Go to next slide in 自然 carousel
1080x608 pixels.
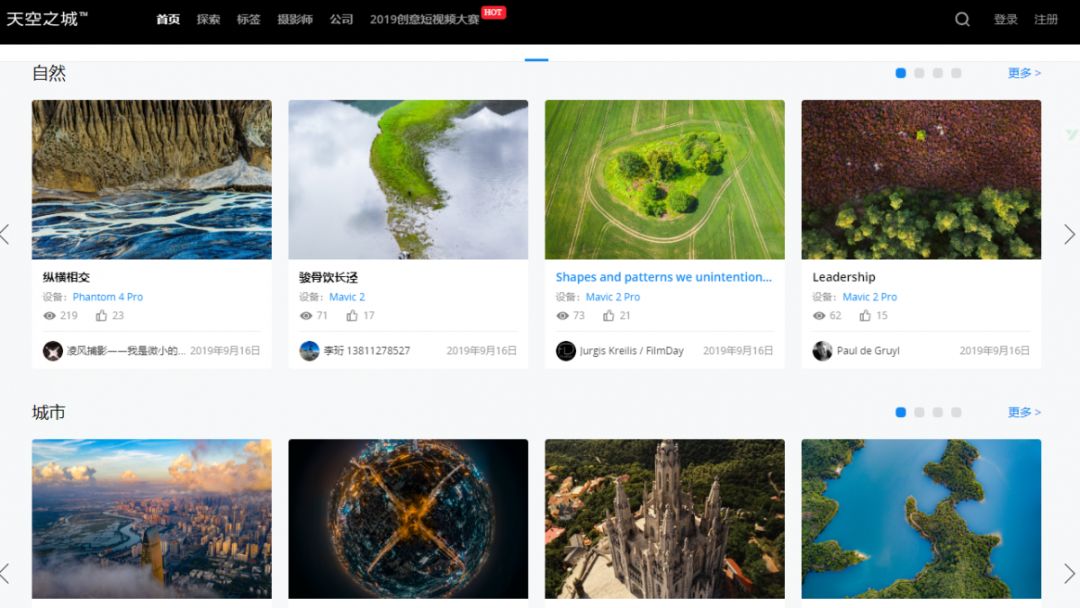coord(1069,234)
